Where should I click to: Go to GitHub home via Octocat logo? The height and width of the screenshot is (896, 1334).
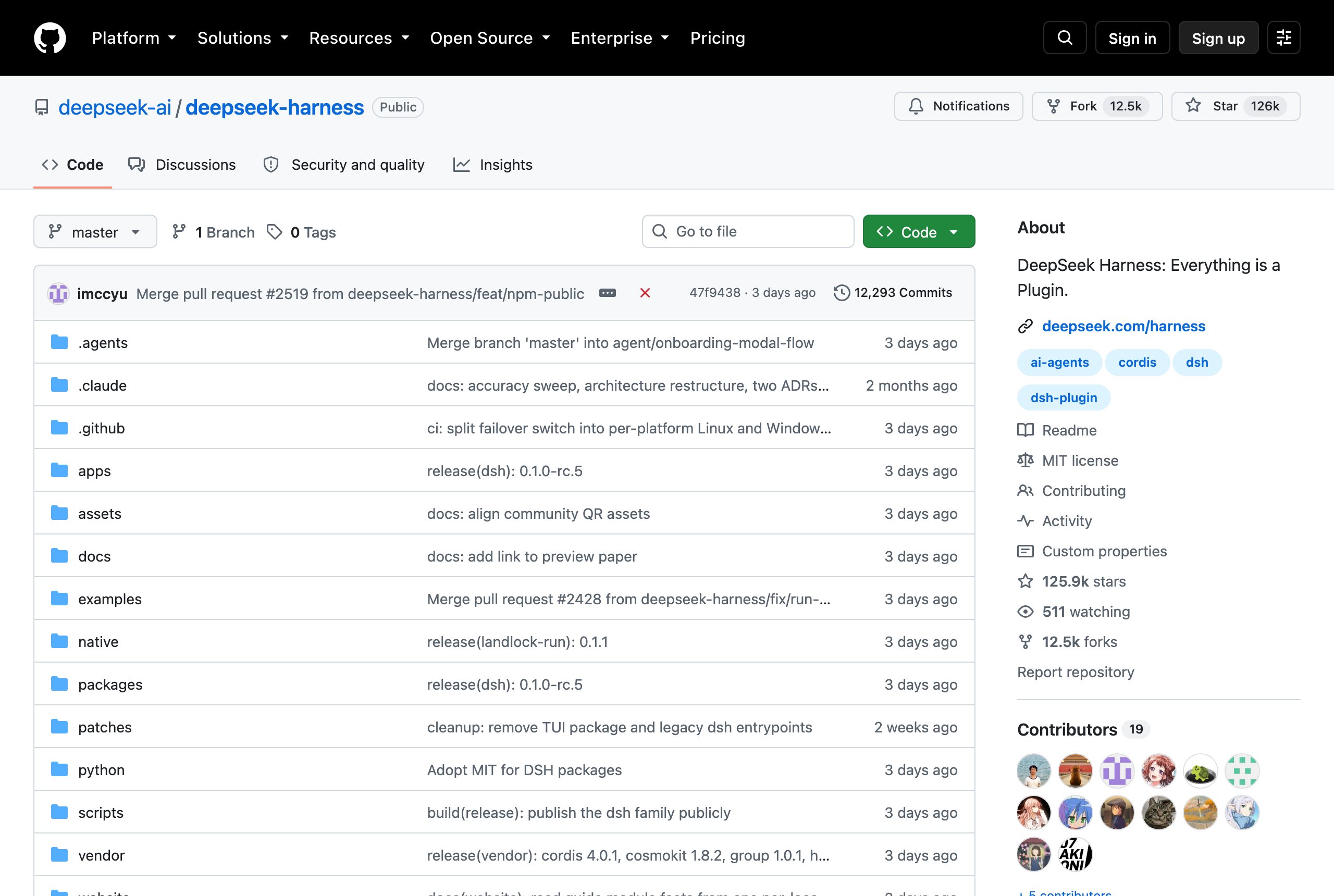[x=50, y=38]
